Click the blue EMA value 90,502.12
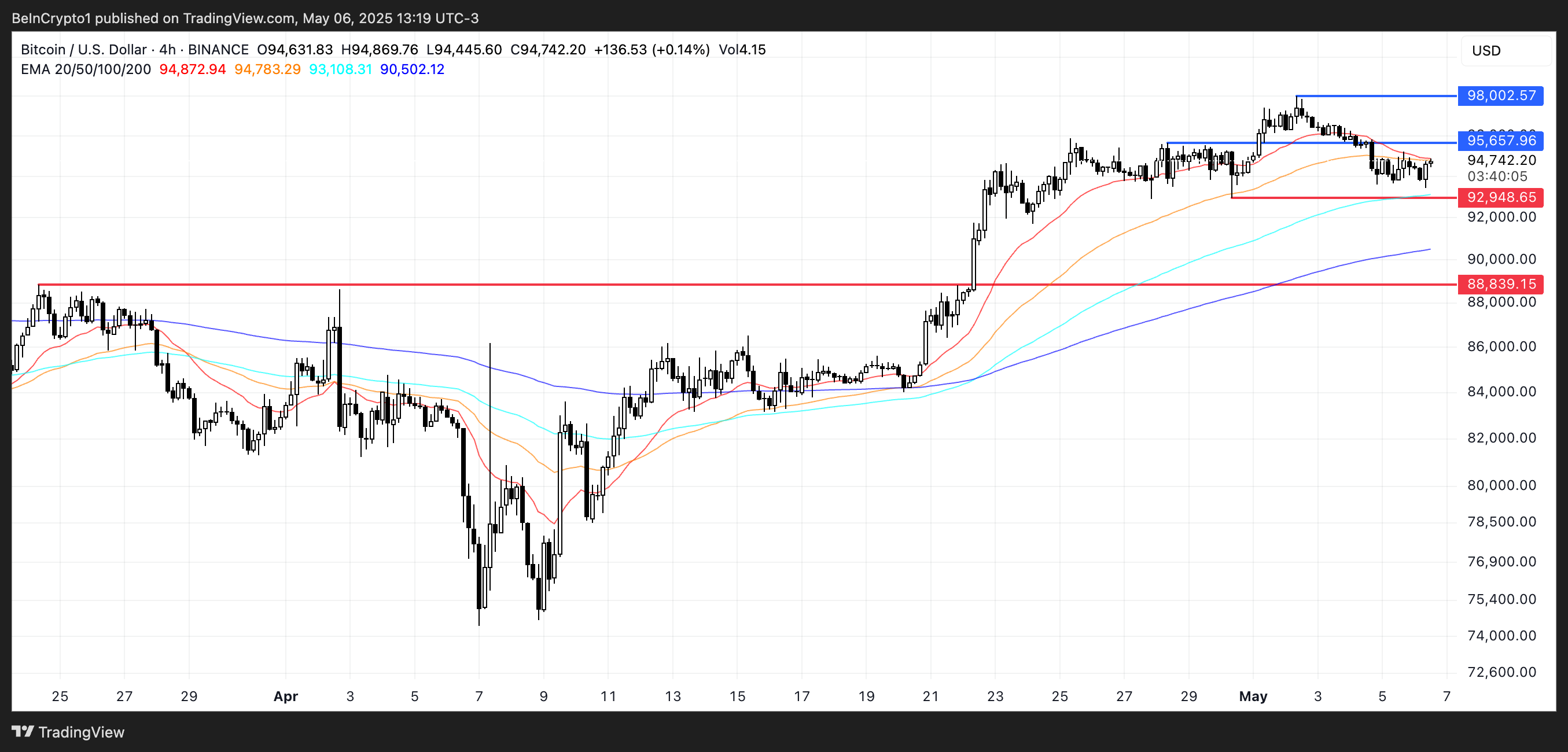Image resolution: width=1568 pixels, height=752 pixels. pyautogui.click(x=412, y=69)
